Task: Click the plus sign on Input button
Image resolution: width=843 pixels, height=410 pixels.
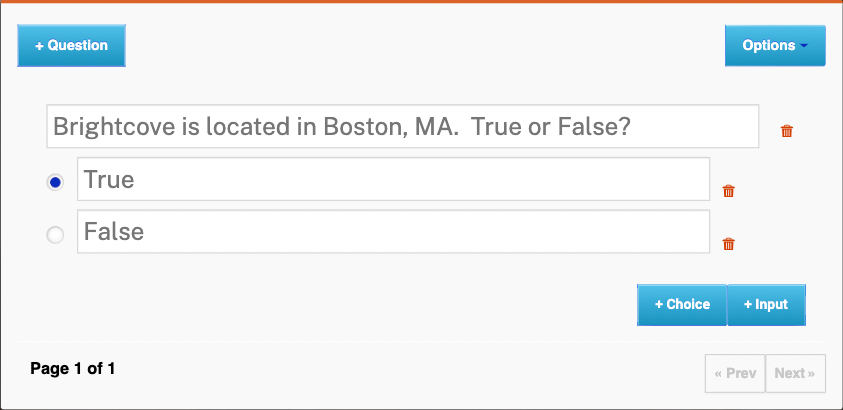Action: point(748,305)
